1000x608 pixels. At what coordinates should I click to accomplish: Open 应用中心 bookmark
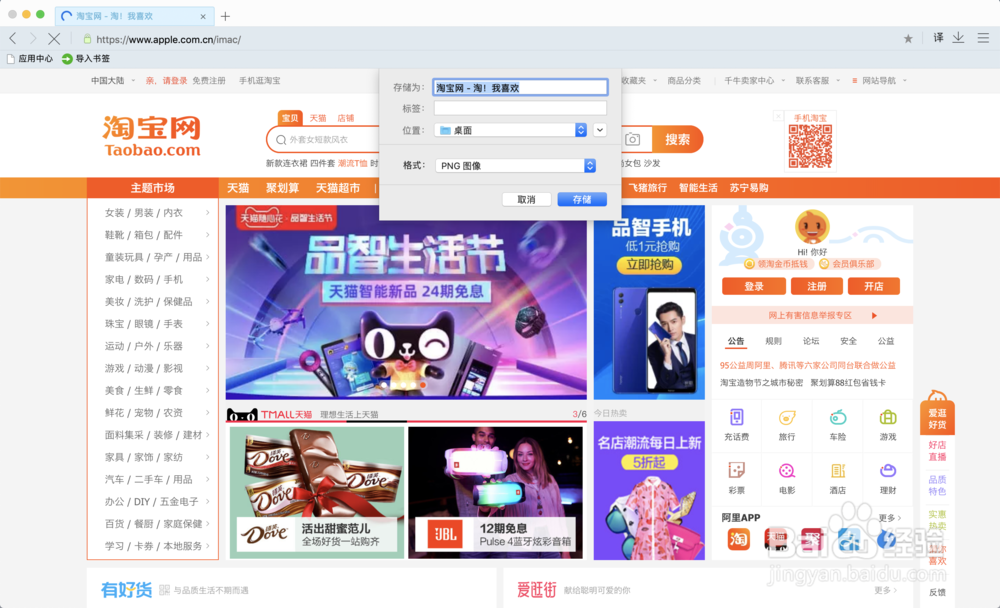[x=29, y=59]
